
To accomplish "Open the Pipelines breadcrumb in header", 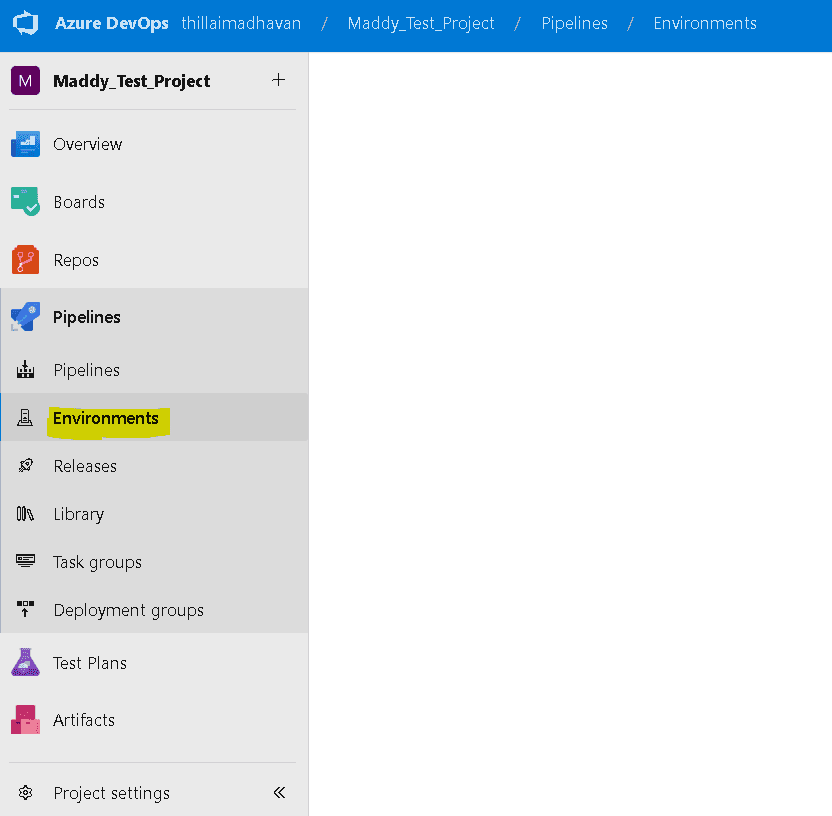I will (x=574, y=23).
